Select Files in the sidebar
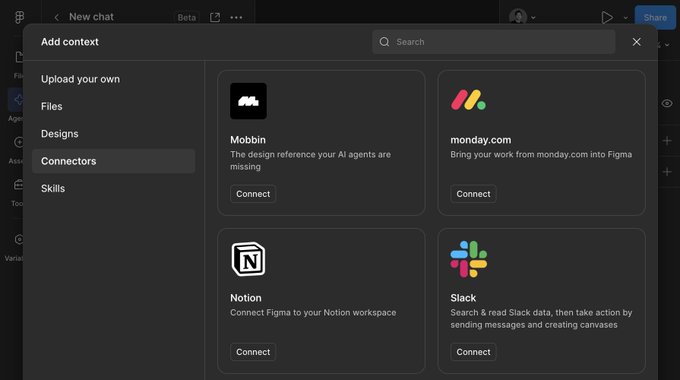This screenshot has height=380, width=680. pos(113,106)
